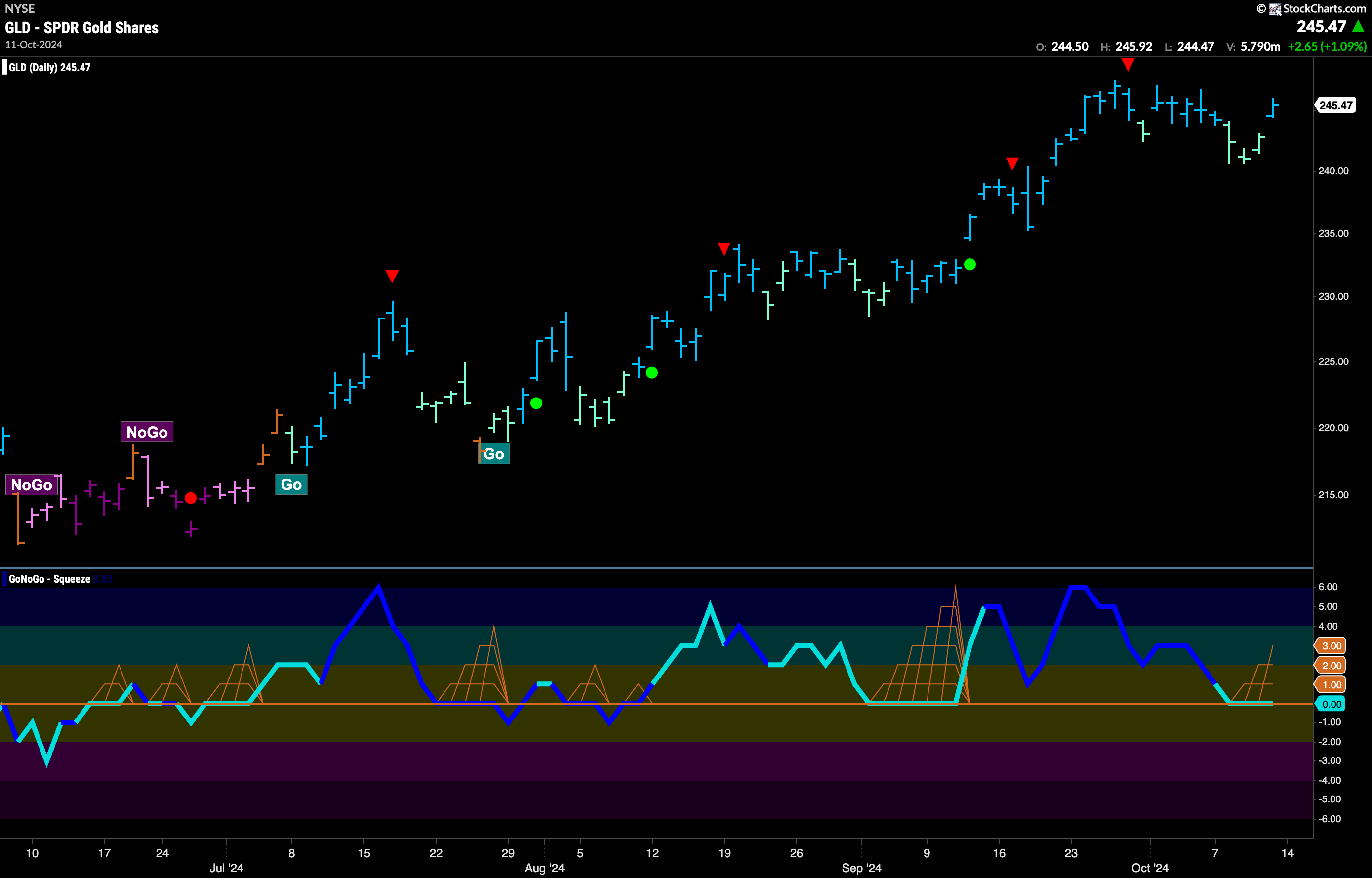Click the orange 1.00 squeeze value tag
Screen dimensions: 1372x878
coord(1331,685)
